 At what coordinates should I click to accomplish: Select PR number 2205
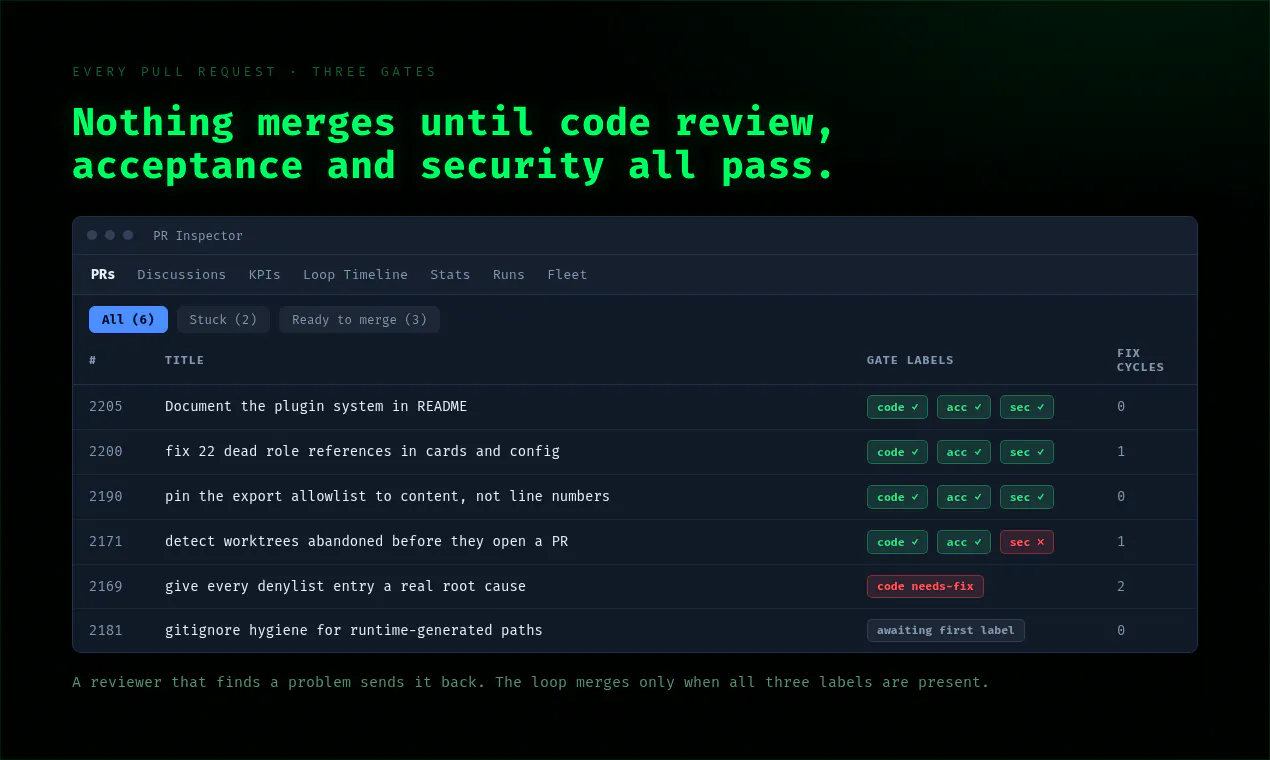click(106, 406)
